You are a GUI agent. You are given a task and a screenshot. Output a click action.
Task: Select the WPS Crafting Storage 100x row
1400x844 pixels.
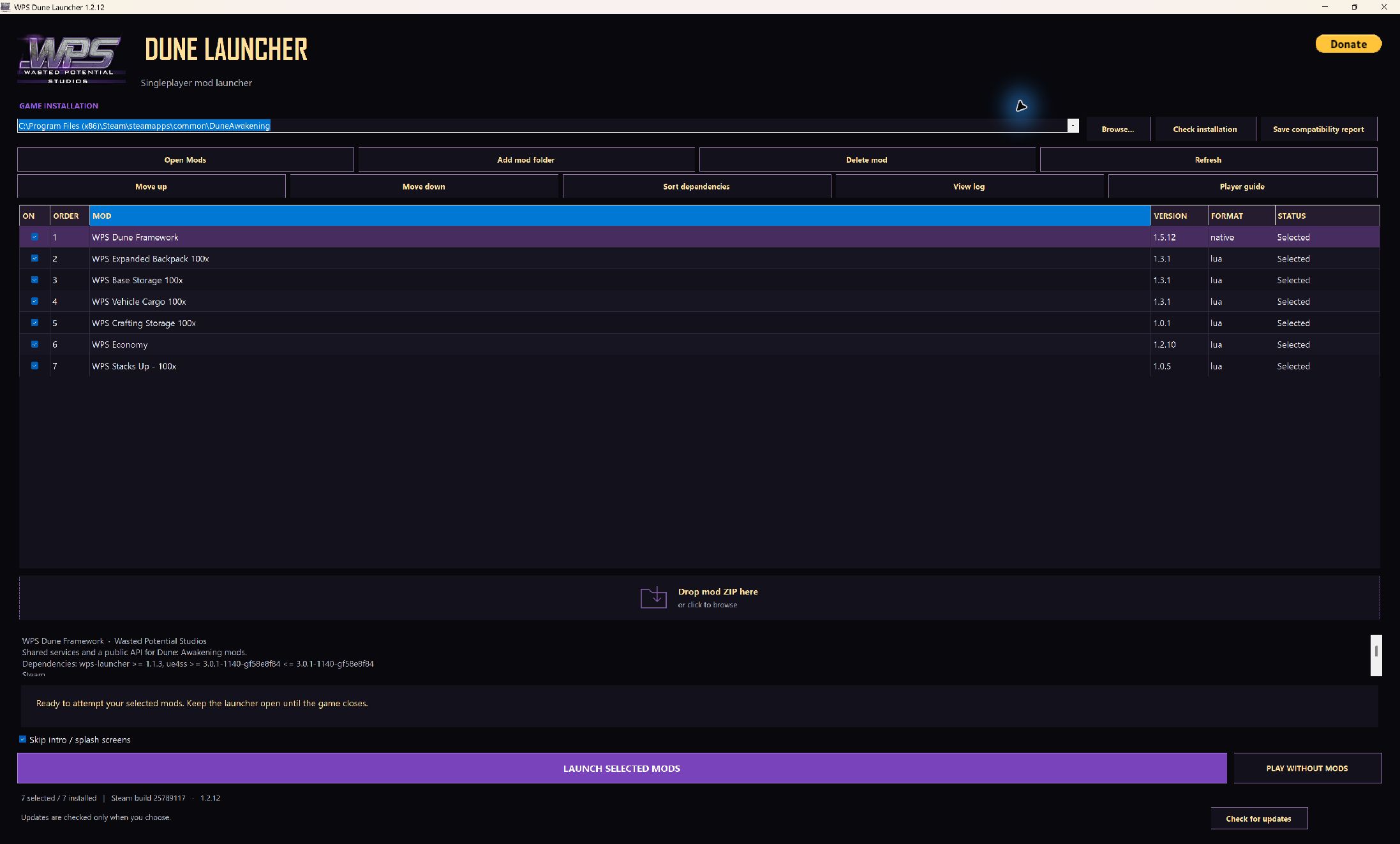(x=699, y=323)
